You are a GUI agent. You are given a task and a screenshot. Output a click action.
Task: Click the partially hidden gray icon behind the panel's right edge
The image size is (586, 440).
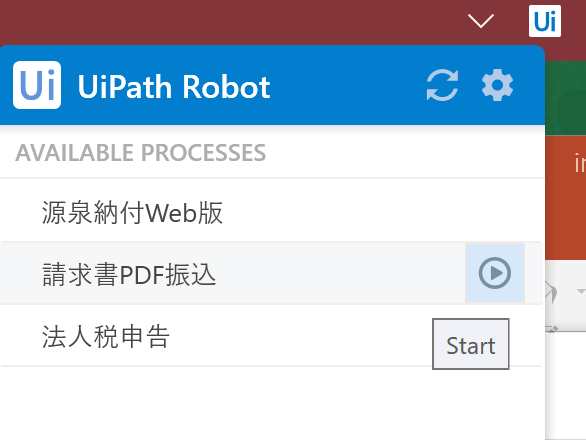pos(552,292)
